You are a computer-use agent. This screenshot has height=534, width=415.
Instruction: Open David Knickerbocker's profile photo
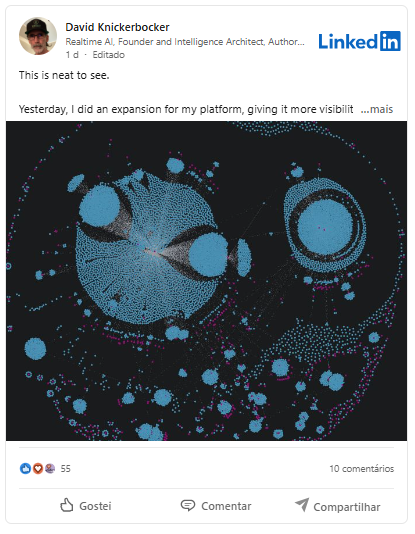click(x=38, y=36)
